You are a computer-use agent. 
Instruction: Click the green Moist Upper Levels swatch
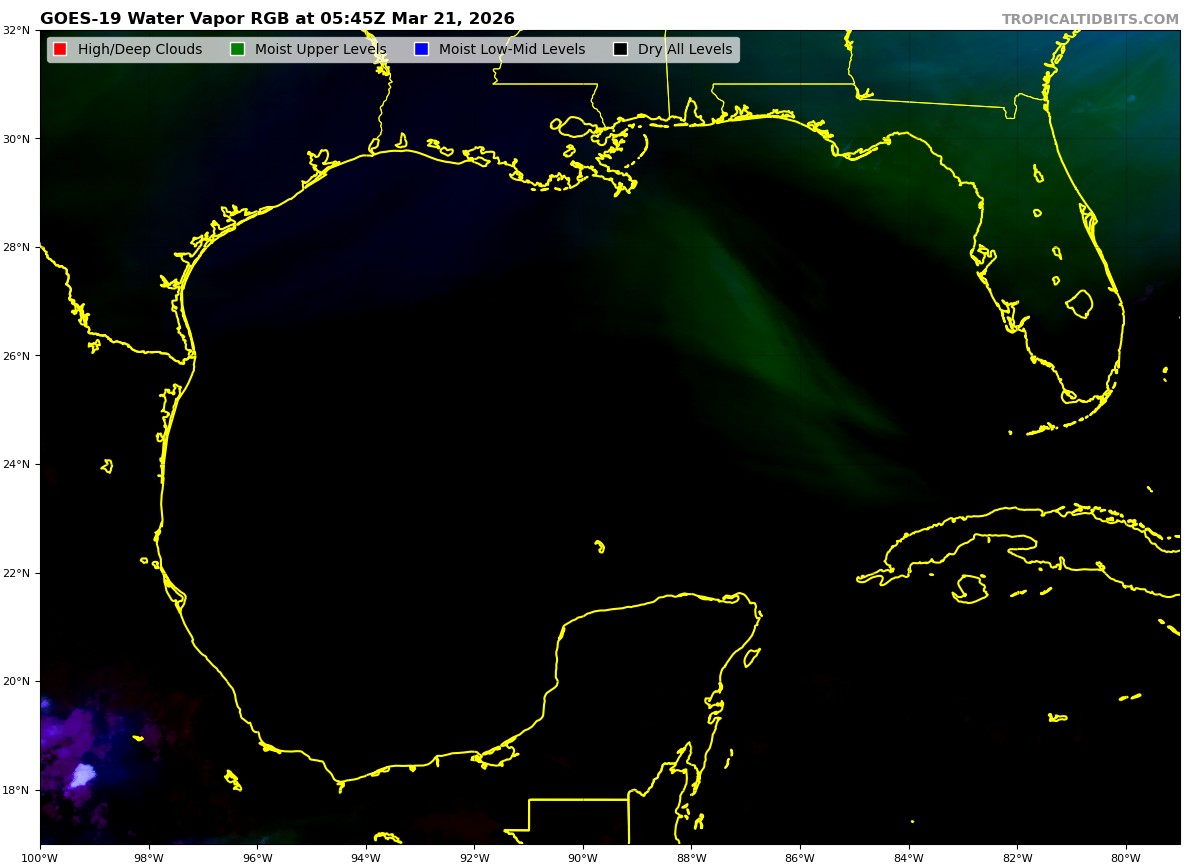(x=237, y=49)
